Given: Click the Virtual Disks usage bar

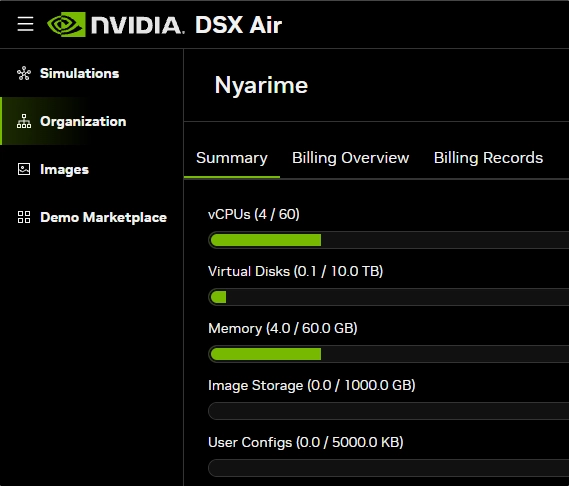Looking at the screenshot, I should tap(389, 297).
